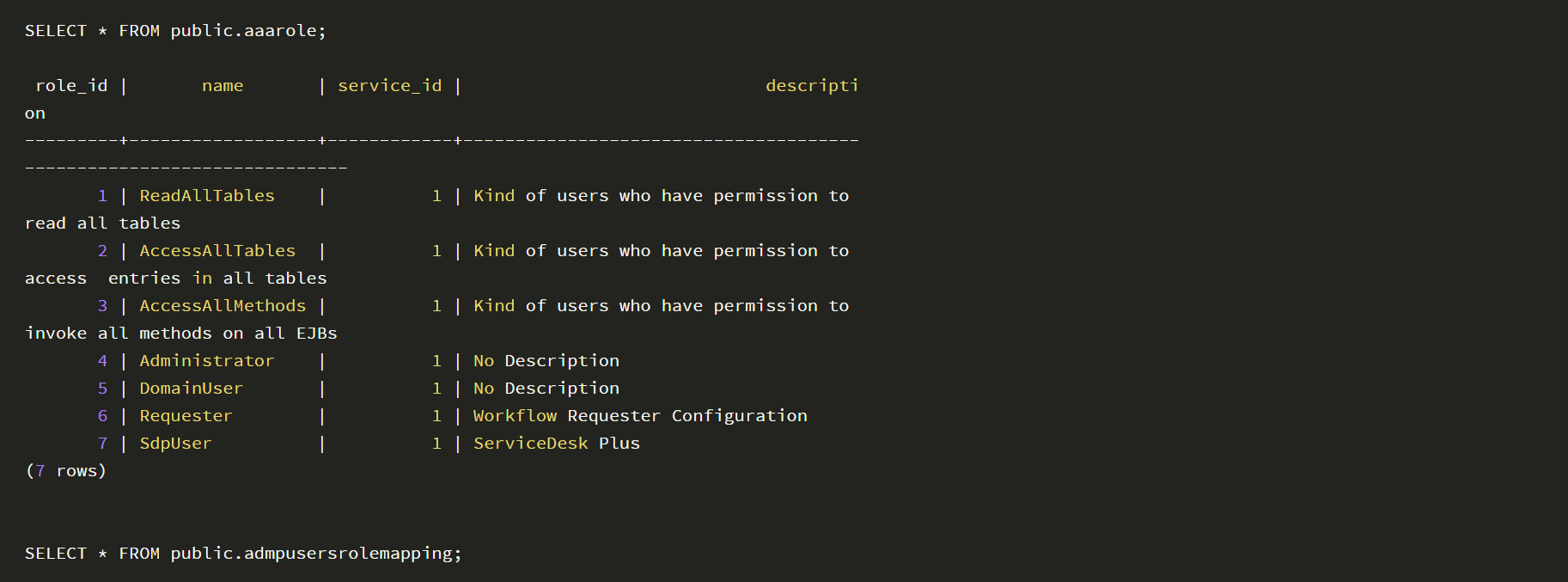
Task: Click the 'invoke all methods on all EJBs' text
Action: tap(181, 334)
